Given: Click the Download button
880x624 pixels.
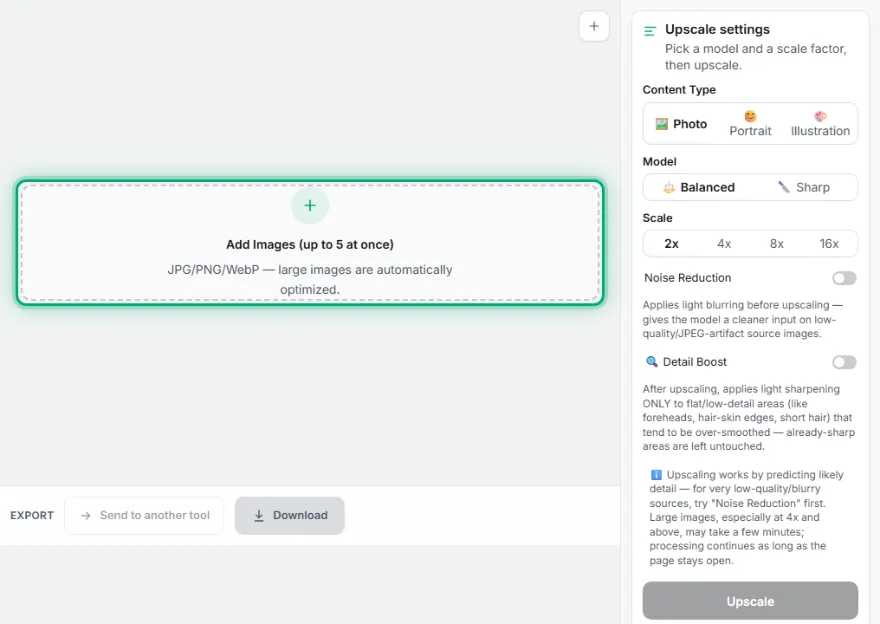Looking at the screenshot, I should click(x=290, y=515).
